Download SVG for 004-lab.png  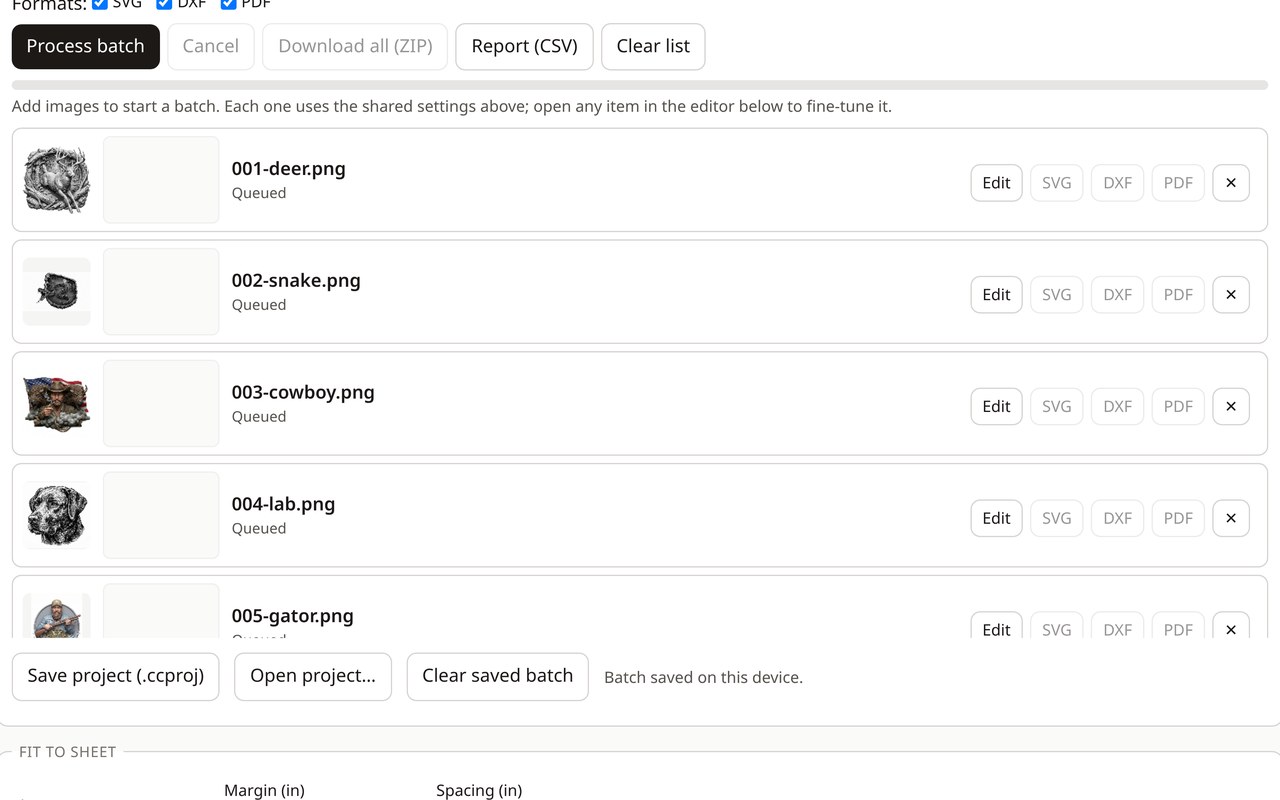tap(1057, 519)
